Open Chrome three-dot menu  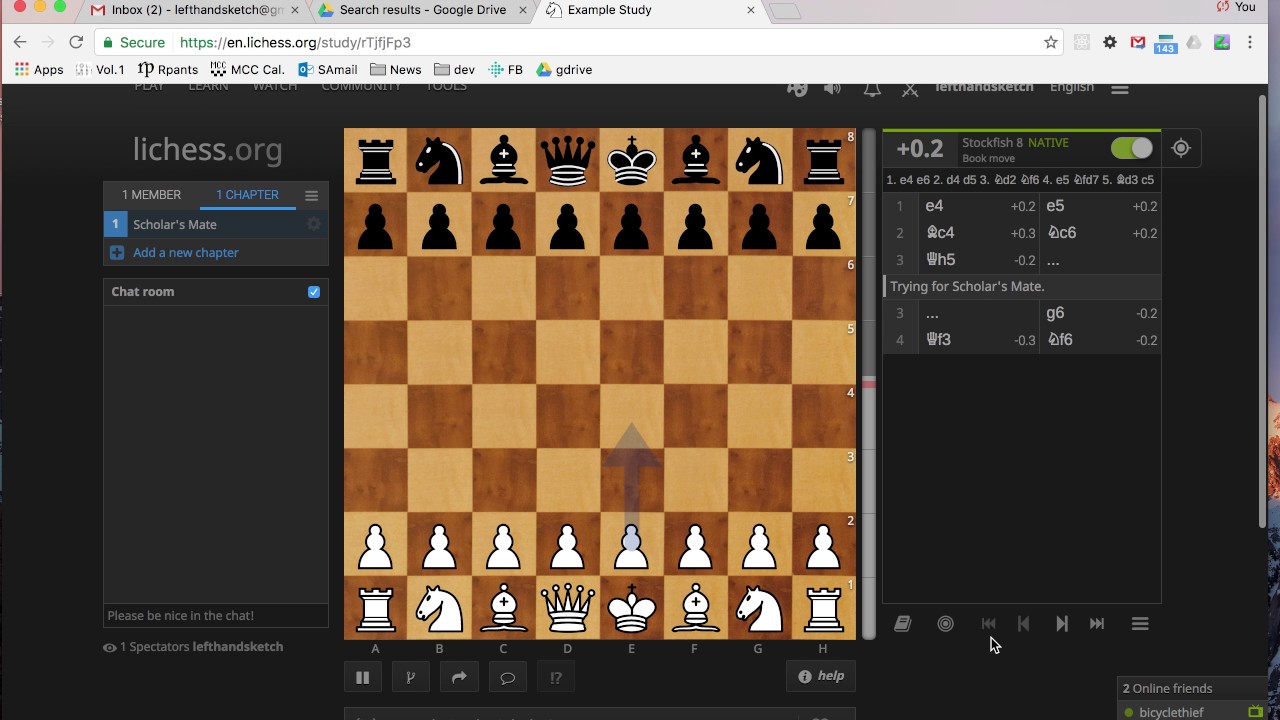1250,42
